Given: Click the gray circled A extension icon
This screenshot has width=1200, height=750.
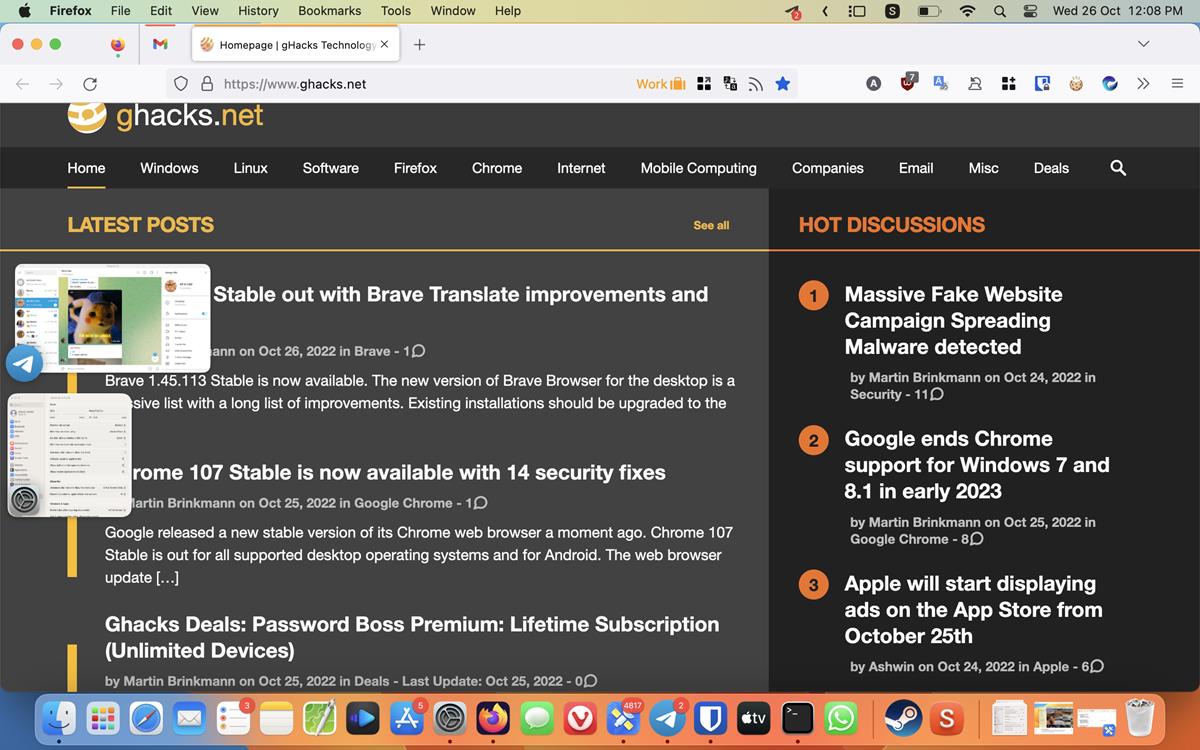Looking at the screenshot, I should click(x=874, y=84).
